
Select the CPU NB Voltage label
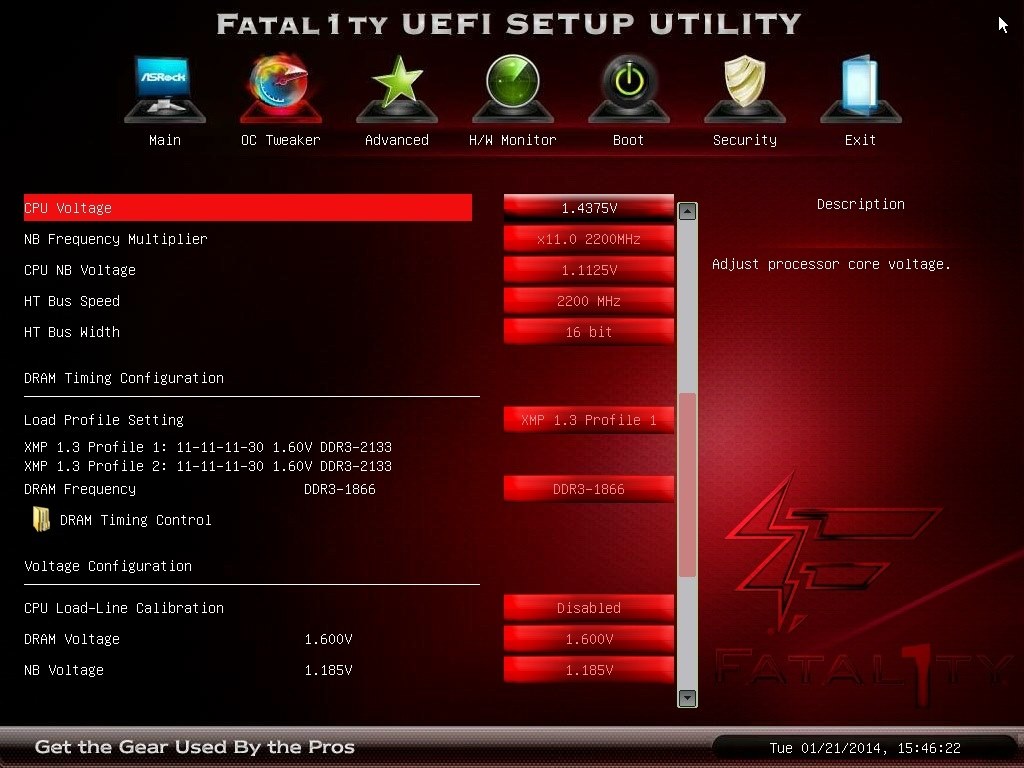pyautogui.click(x=80, y=270)
